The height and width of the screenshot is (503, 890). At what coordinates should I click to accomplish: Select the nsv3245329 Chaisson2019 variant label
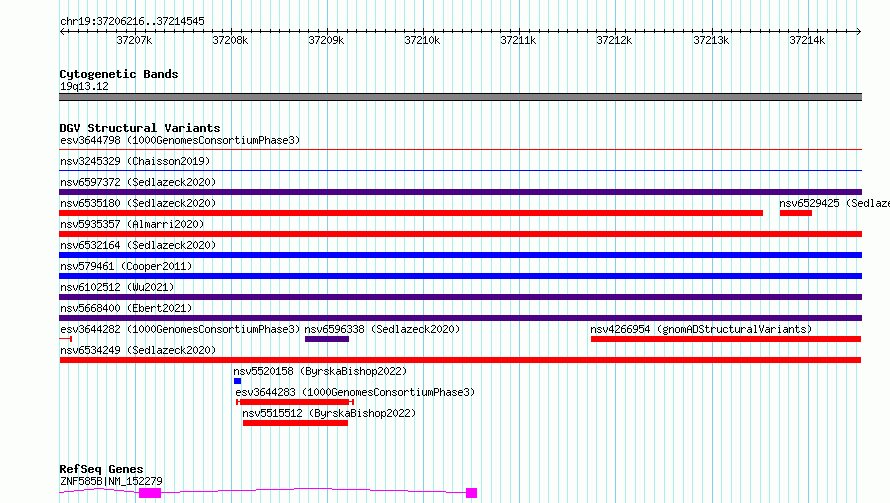point(135,161)
